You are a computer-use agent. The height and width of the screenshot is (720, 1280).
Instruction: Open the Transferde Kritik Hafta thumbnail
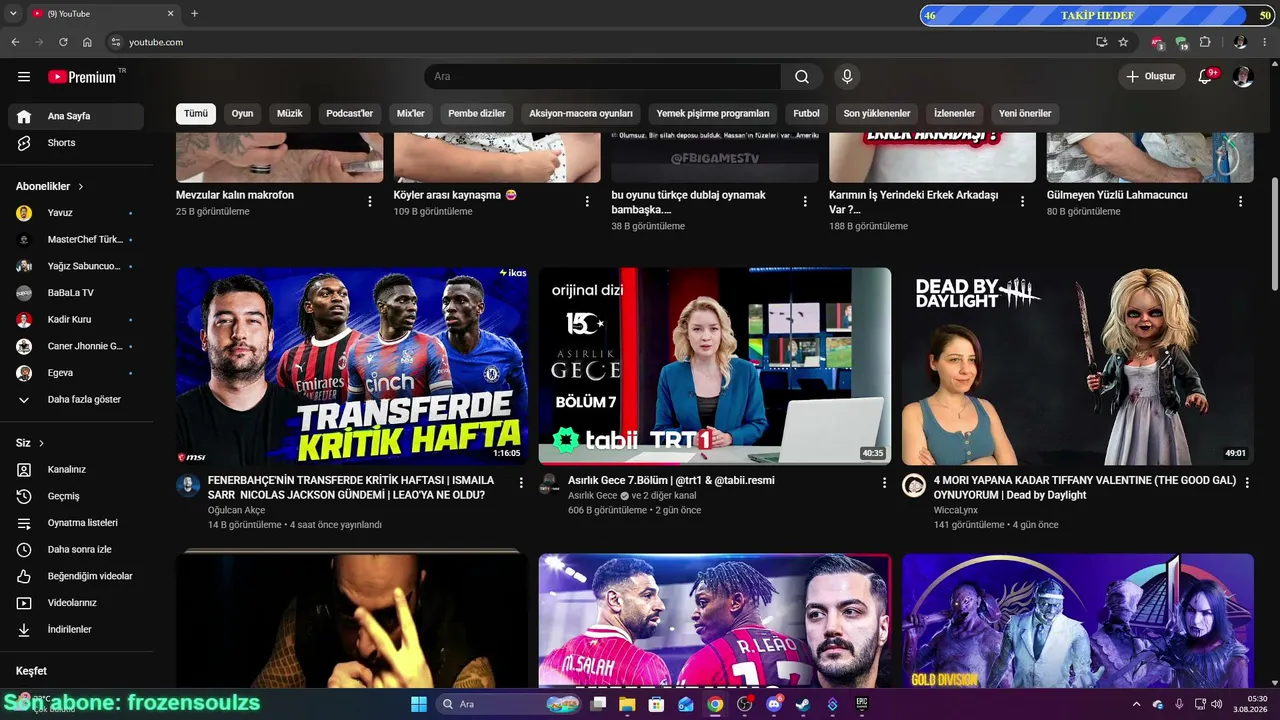[352, 366]
